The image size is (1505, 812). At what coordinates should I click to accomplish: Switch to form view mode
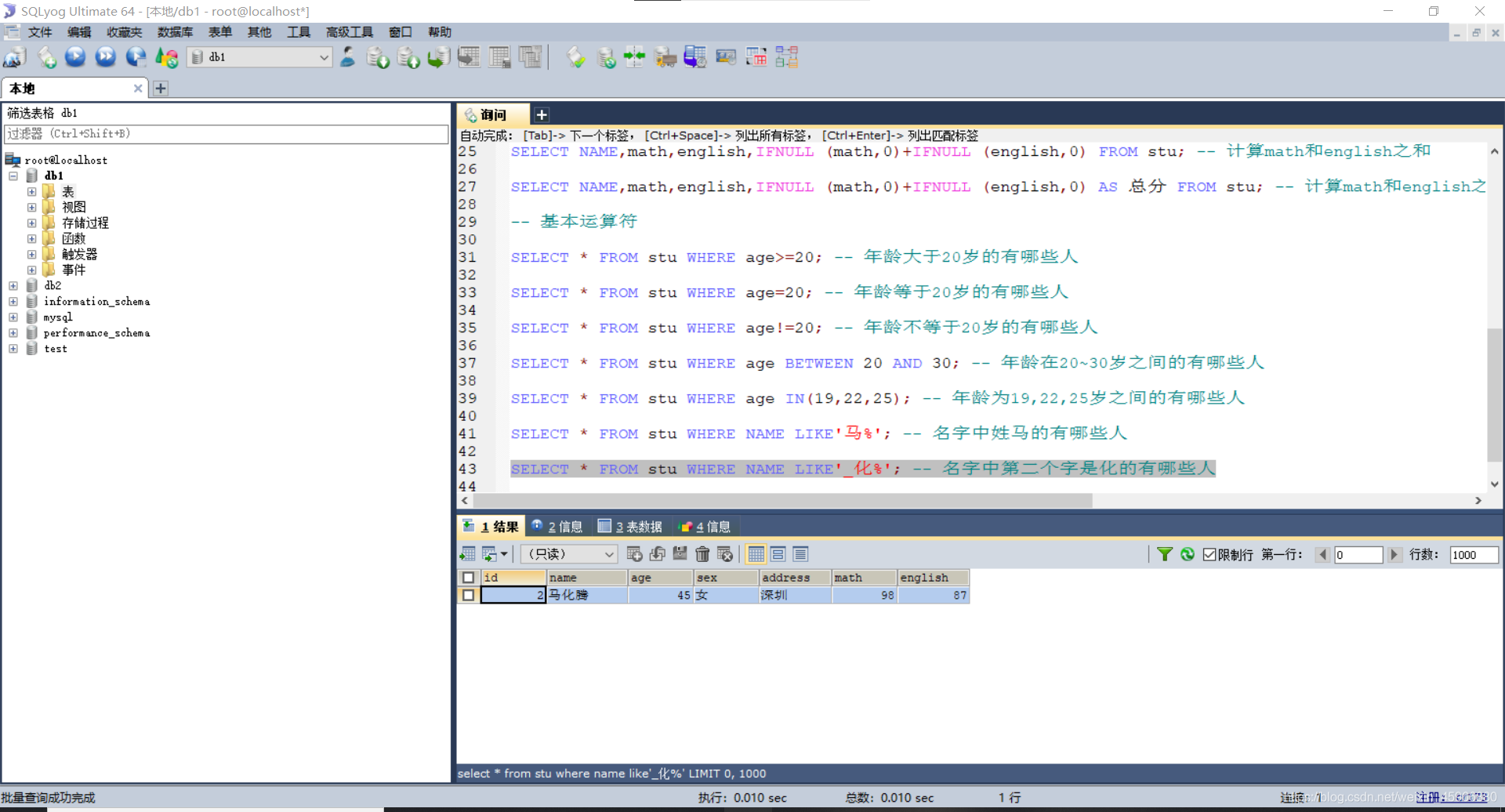(778, 554)
